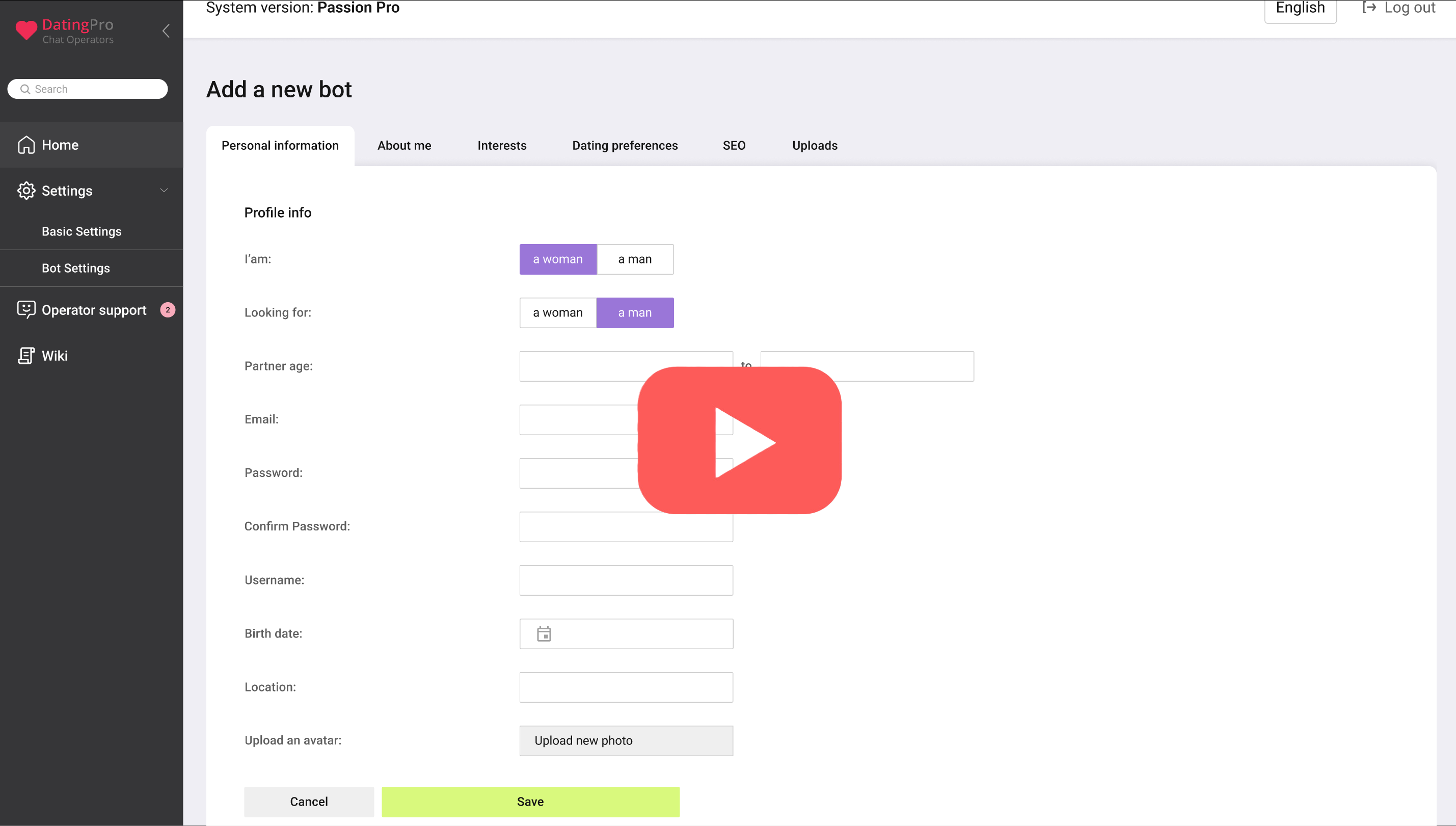Collapse the sidebar with the chevron arrow
Viewport: 1456px width, 826px height.
pyautogui.click(x=166, y=31)
